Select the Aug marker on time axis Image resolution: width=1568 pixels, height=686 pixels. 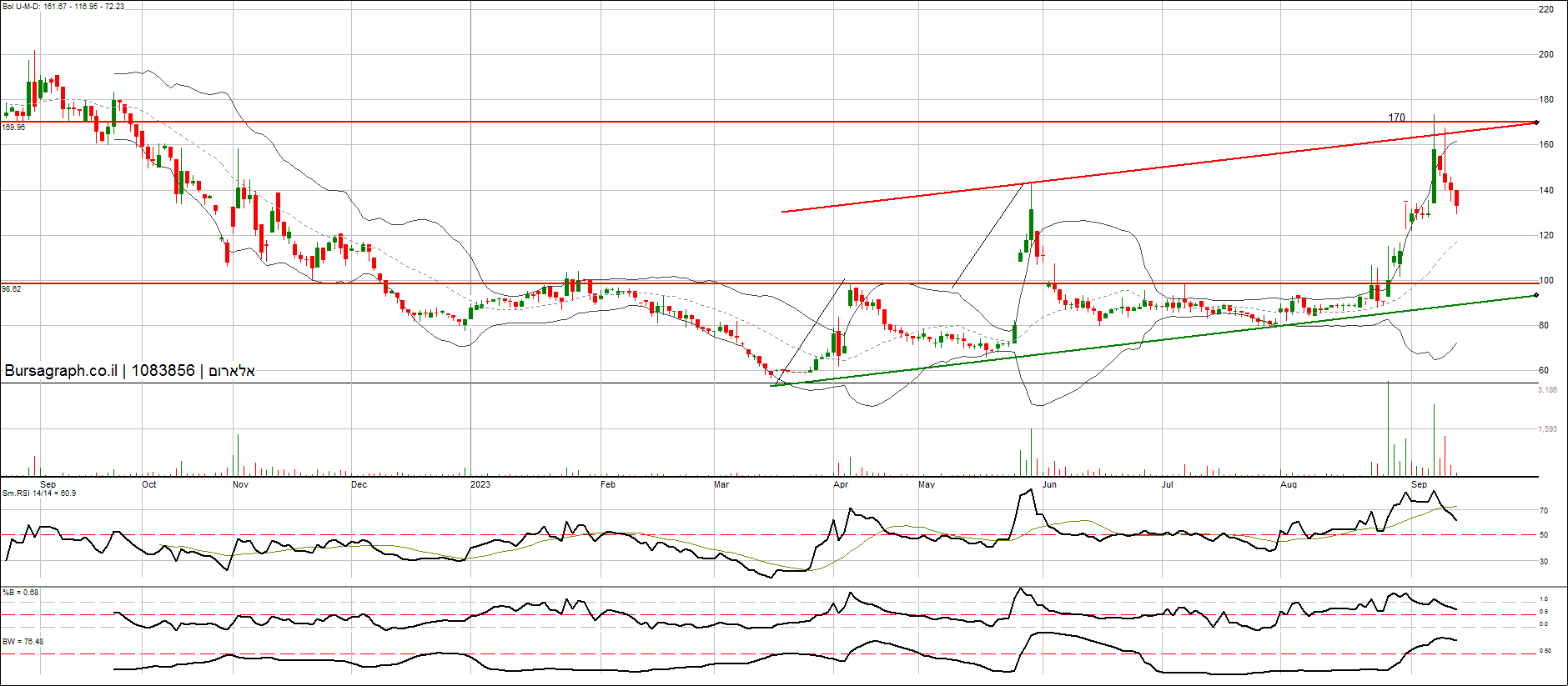click(x=1289, y=484)
